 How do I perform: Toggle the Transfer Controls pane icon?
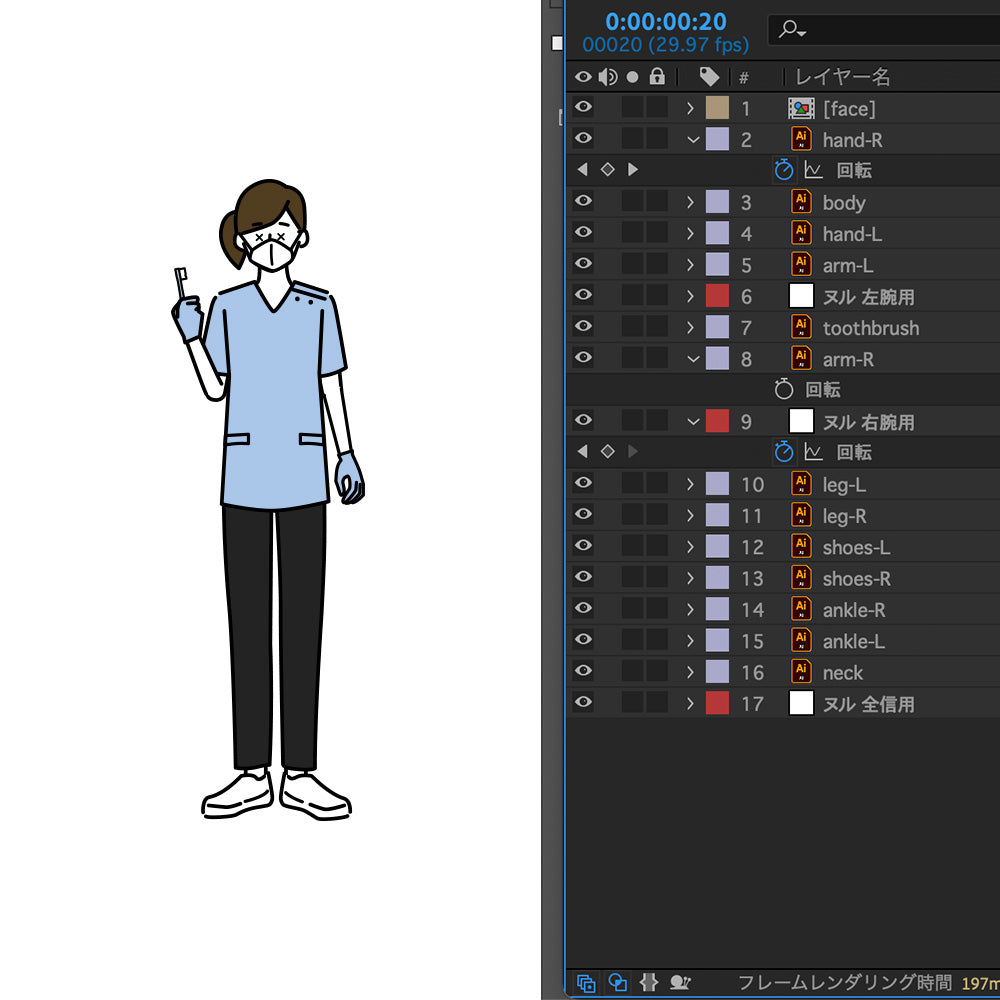pos(618,983)
